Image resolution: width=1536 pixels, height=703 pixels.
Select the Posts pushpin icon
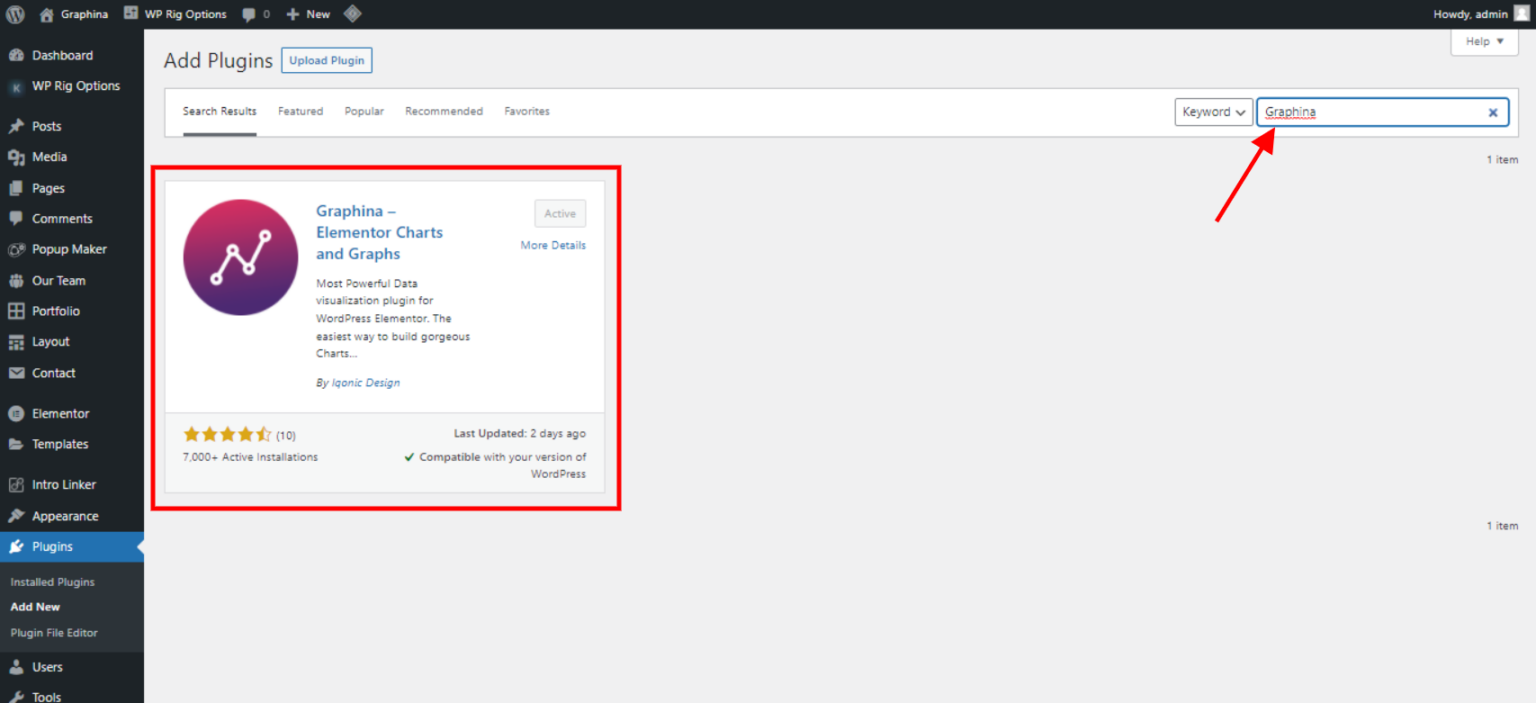coord(20,125)
